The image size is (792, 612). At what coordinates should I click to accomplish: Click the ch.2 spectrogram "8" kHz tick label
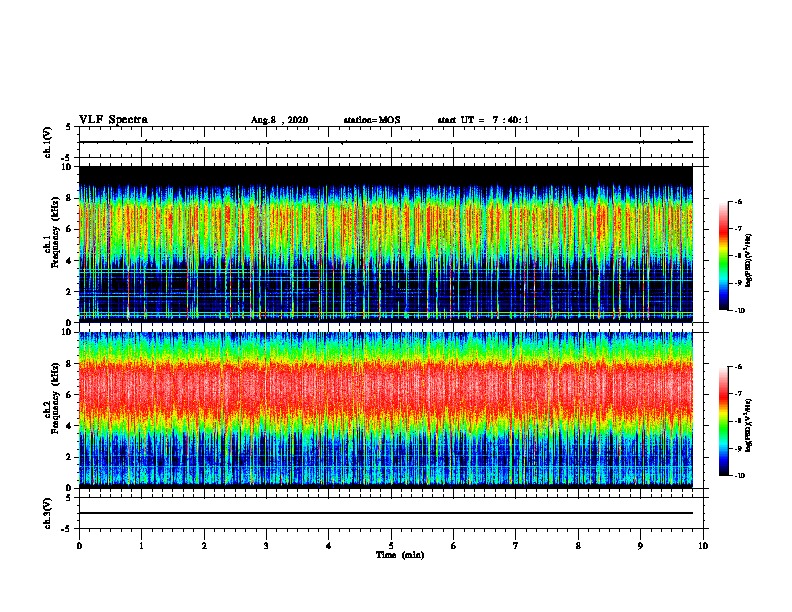69,364
